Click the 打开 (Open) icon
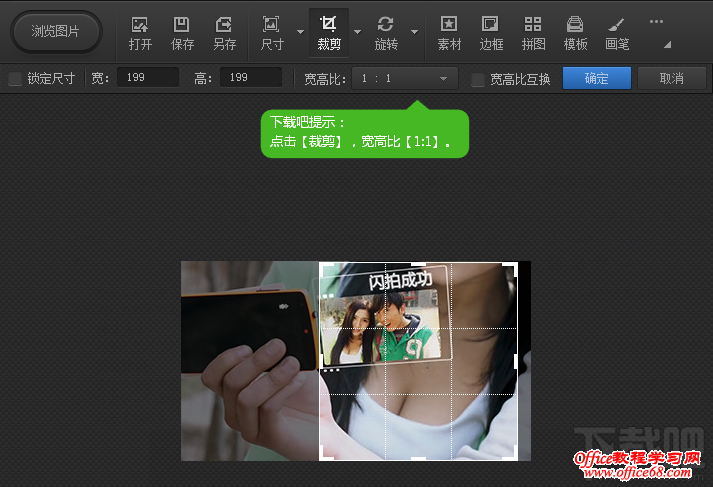Screen dimensions: 713x487 (x=140, y=32)
